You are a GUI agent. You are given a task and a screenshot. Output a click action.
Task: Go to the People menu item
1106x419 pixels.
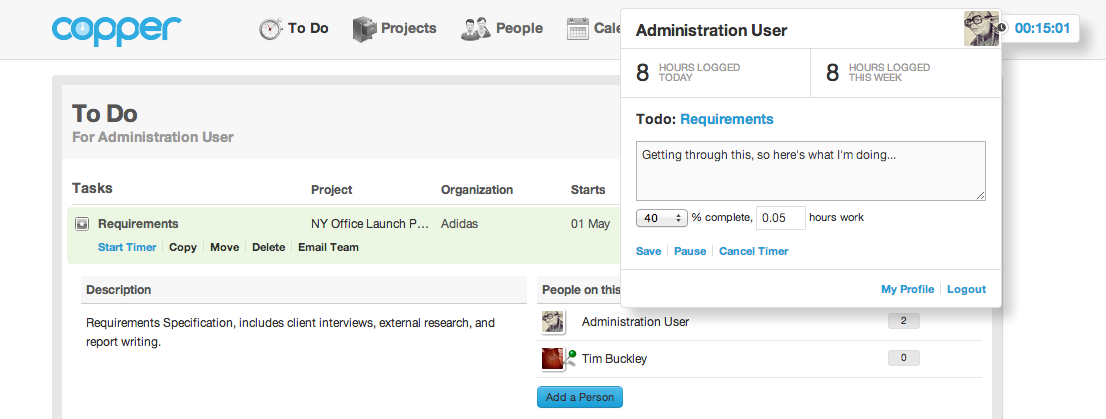[x=519, y=28]
